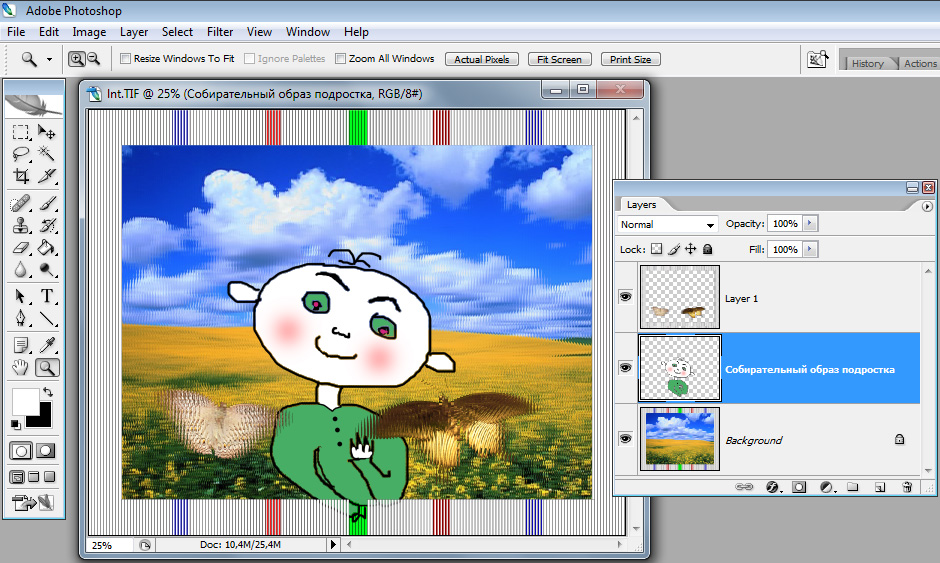The width and height of the screenshot is (940, 563).
Task: Select the Lasso tool
Action: (x=20, y=154)
